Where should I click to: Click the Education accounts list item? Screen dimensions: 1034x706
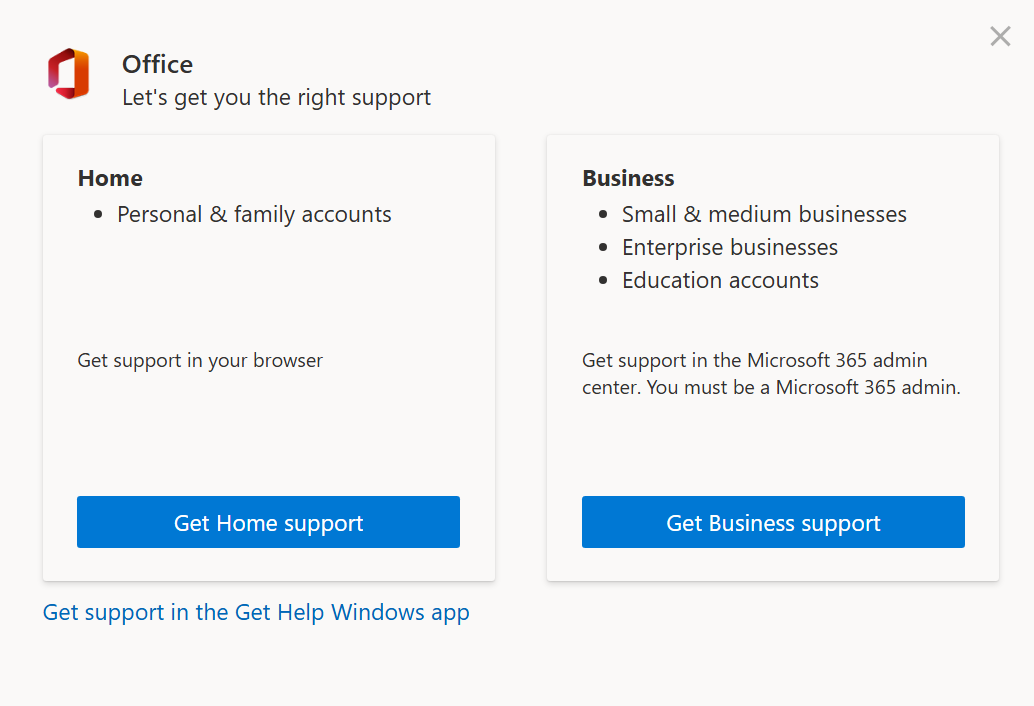click(x=720, y=280)
